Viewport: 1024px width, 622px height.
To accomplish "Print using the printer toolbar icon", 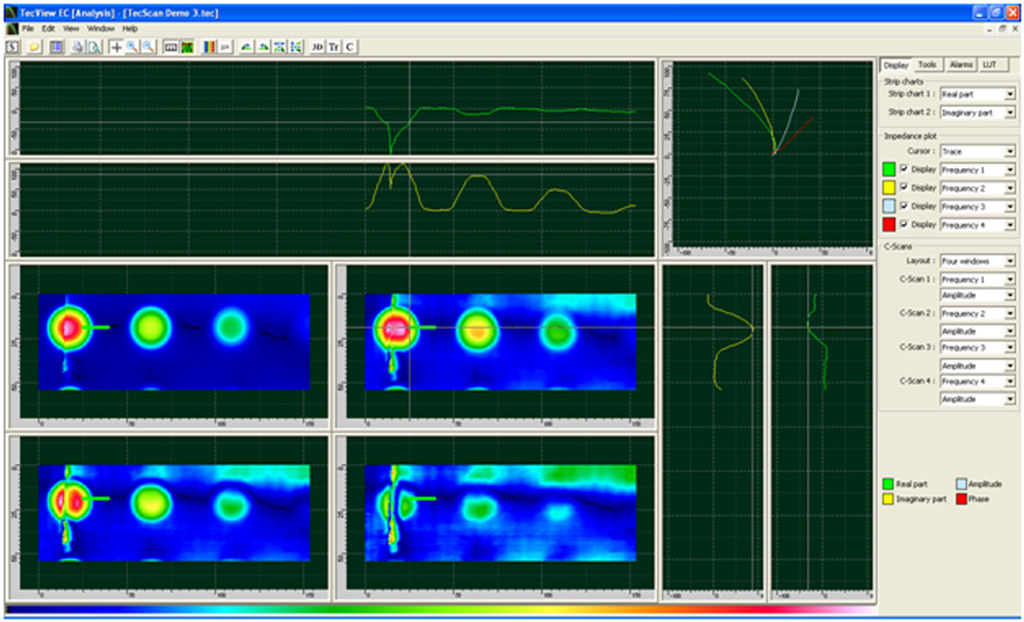I will tap(78, 47).
